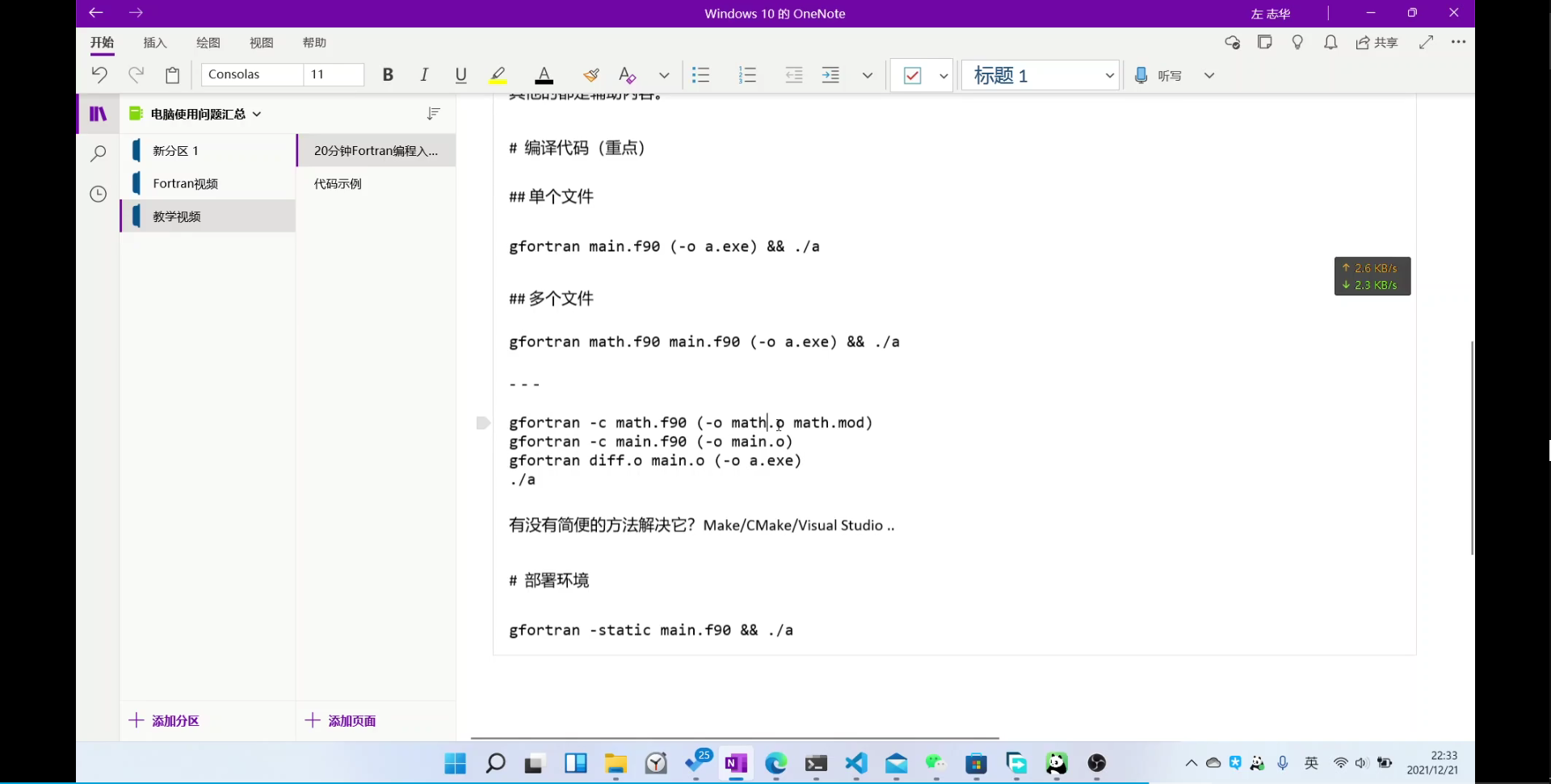Open recent notes clock icon
The width and height of the screenshot is (1551, 784).
tap(98, 194)
